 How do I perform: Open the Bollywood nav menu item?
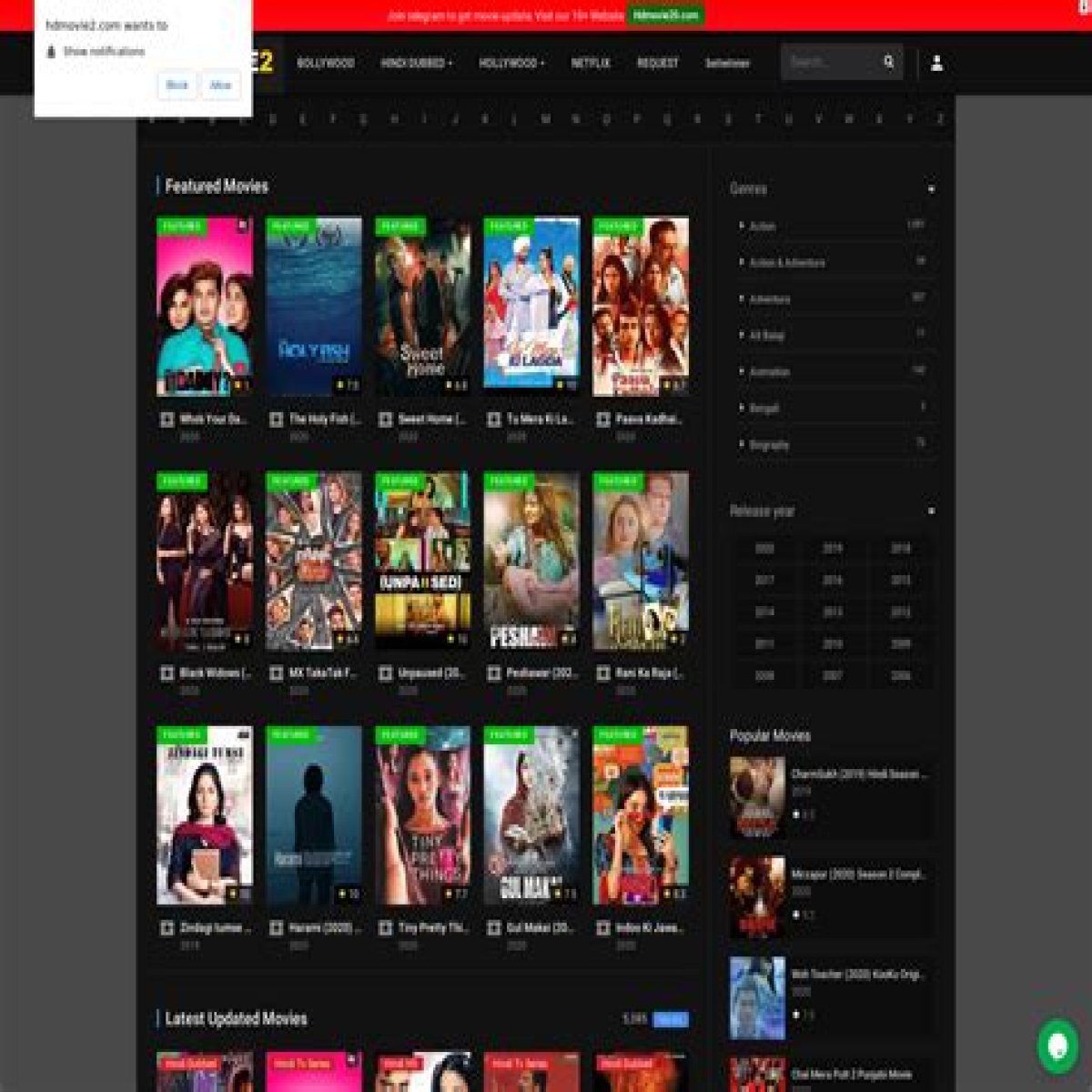coord(326,63)
